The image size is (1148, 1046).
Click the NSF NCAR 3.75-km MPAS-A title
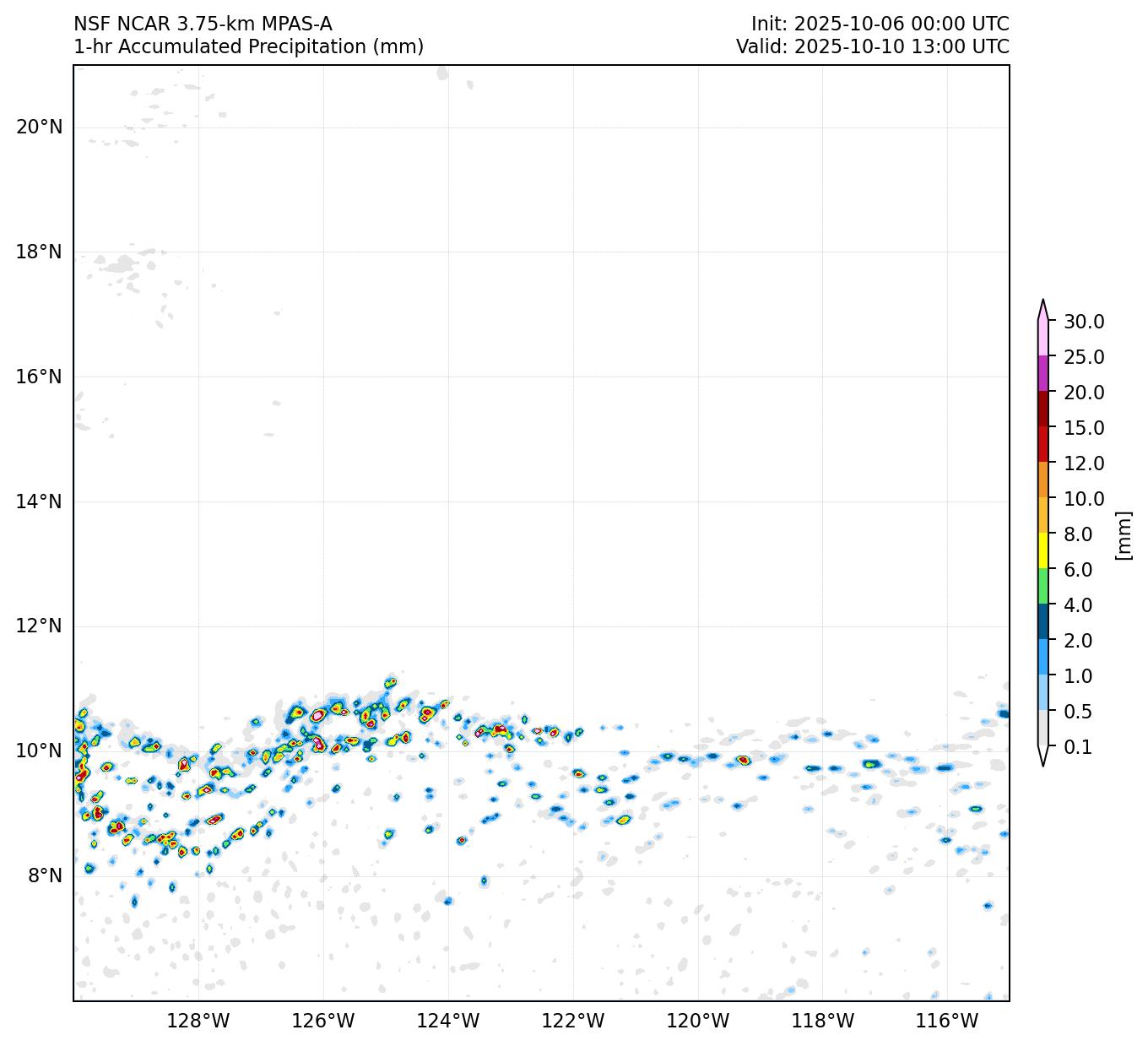[x=203, y=24]
